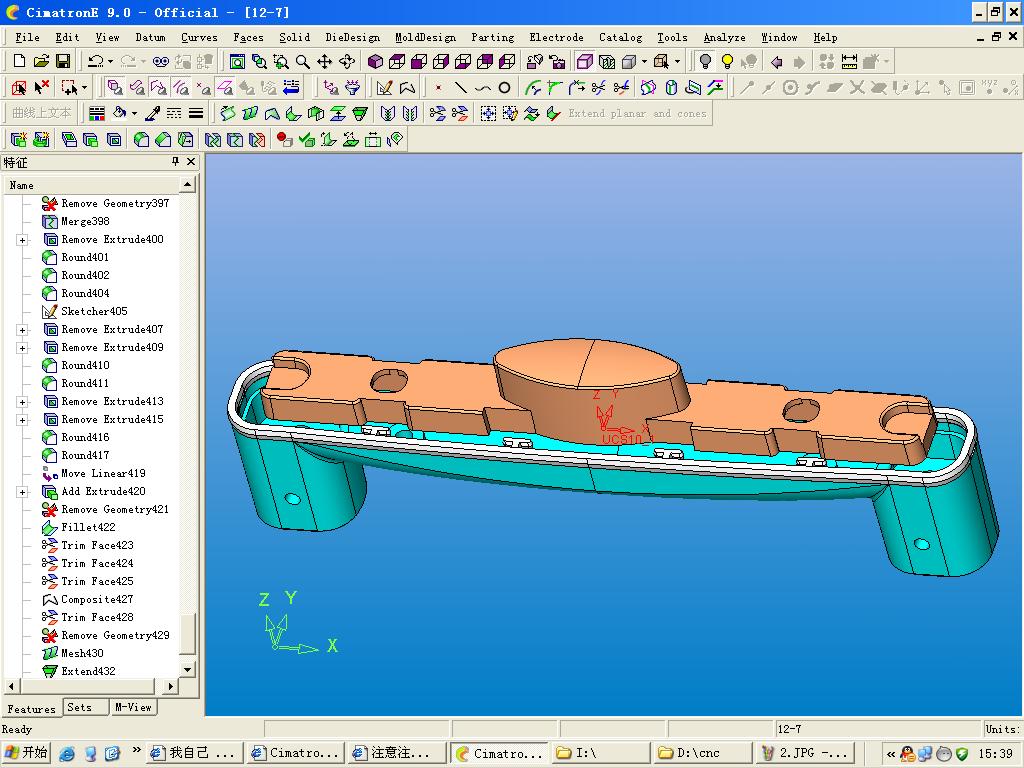Switch to the M-View tab
This screenshot has height=768, width=1024.
(133, 707)
